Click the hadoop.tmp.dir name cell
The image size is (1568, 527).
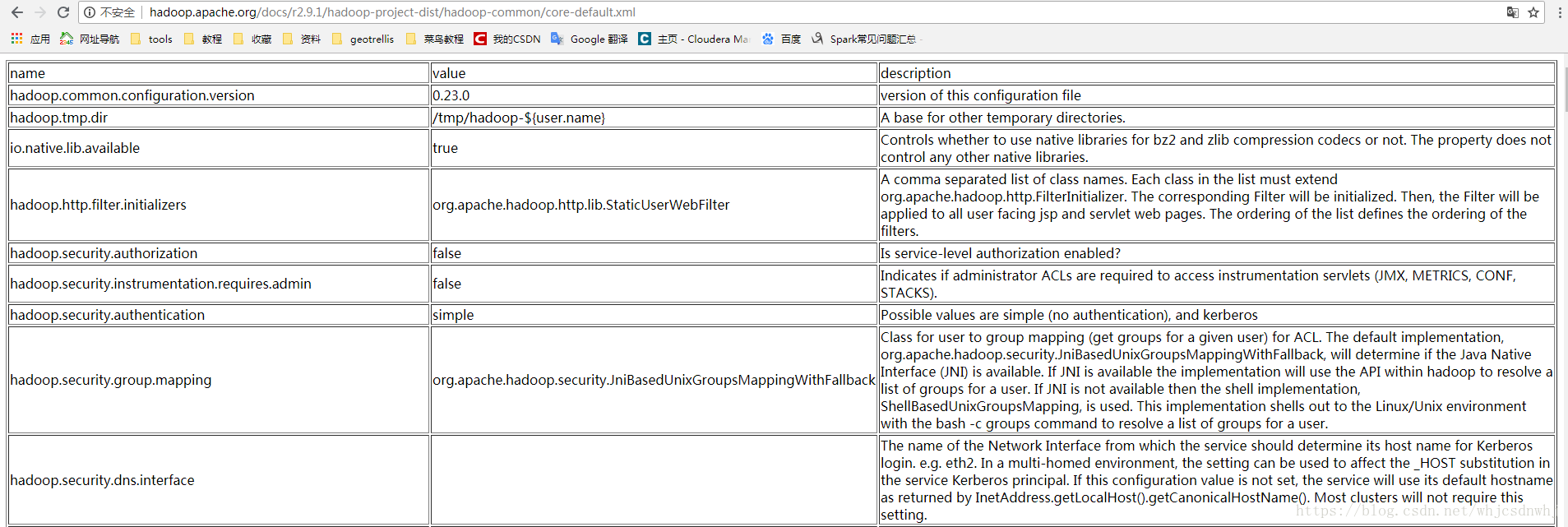pyautogui.click(x=219, y=118)
